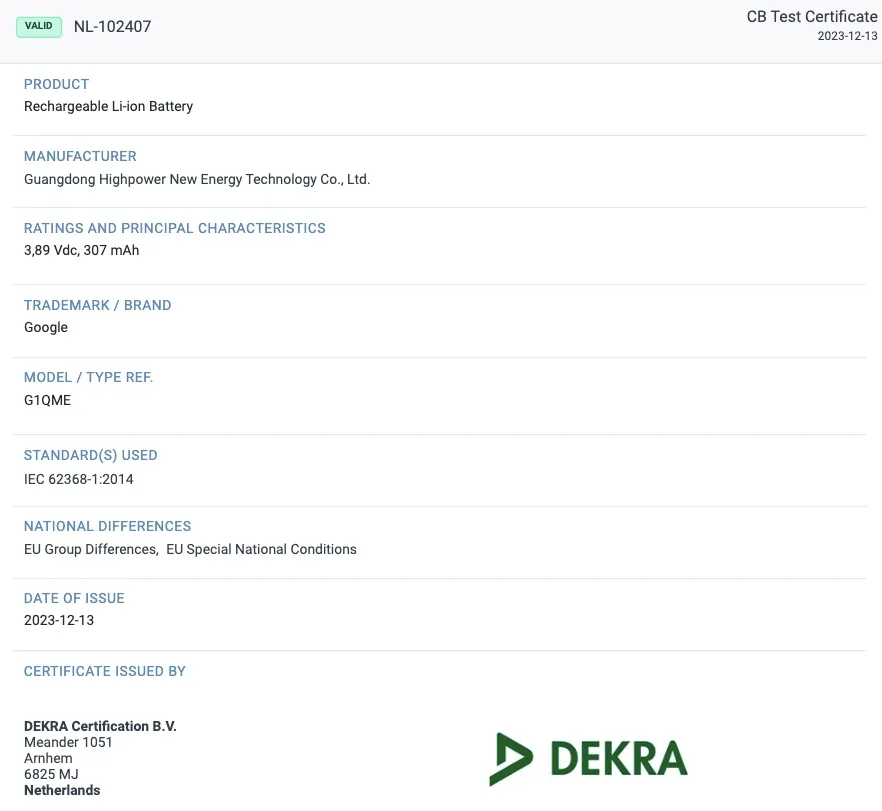Click the Ratings and Principal Characteristics heading
This screenshot has width=882, height=811.
(x=174, y=228)
